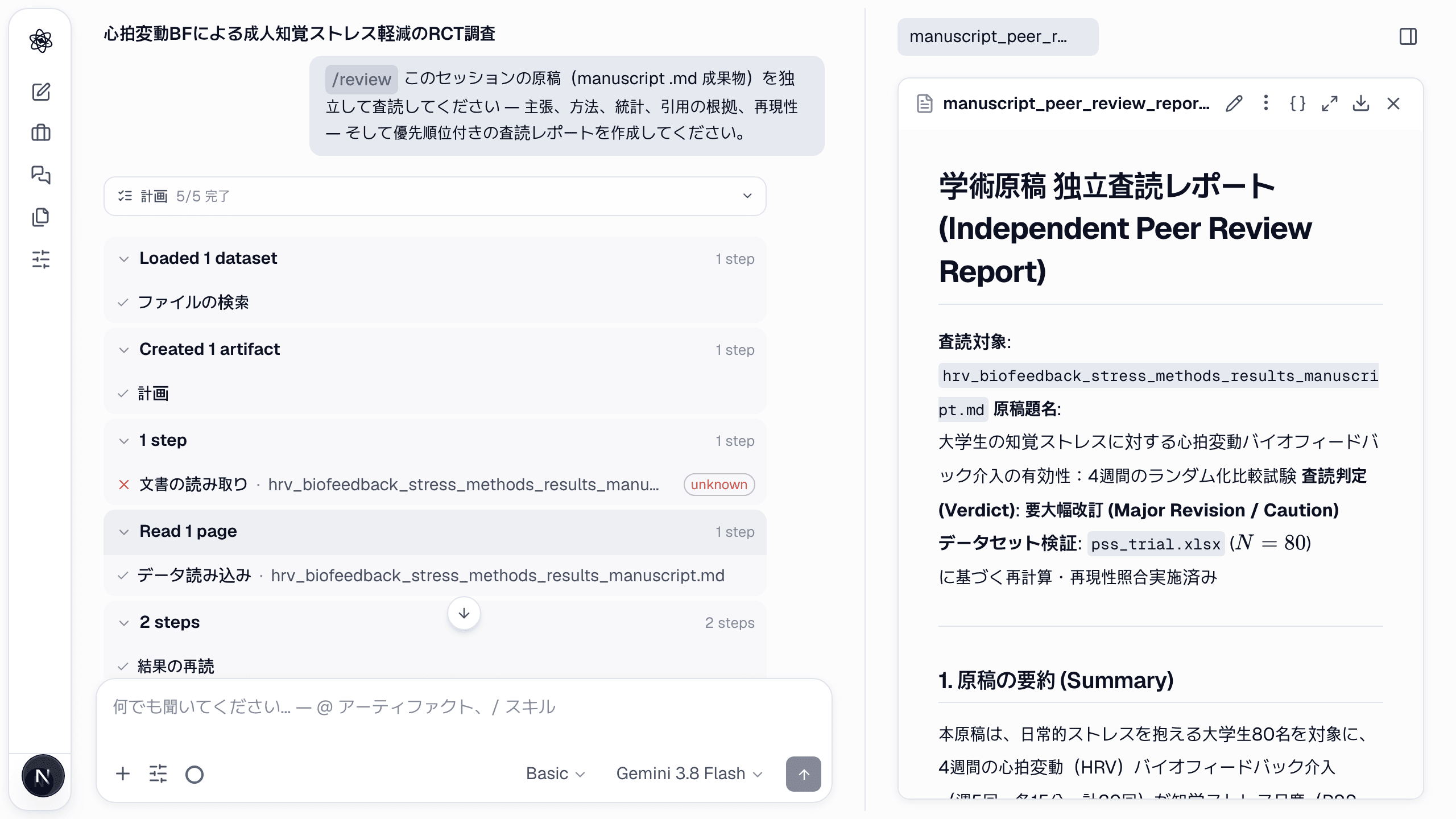Edit the artifact with pencil icon
This screenshot has width=1456, height=819.
(1234, 104)
